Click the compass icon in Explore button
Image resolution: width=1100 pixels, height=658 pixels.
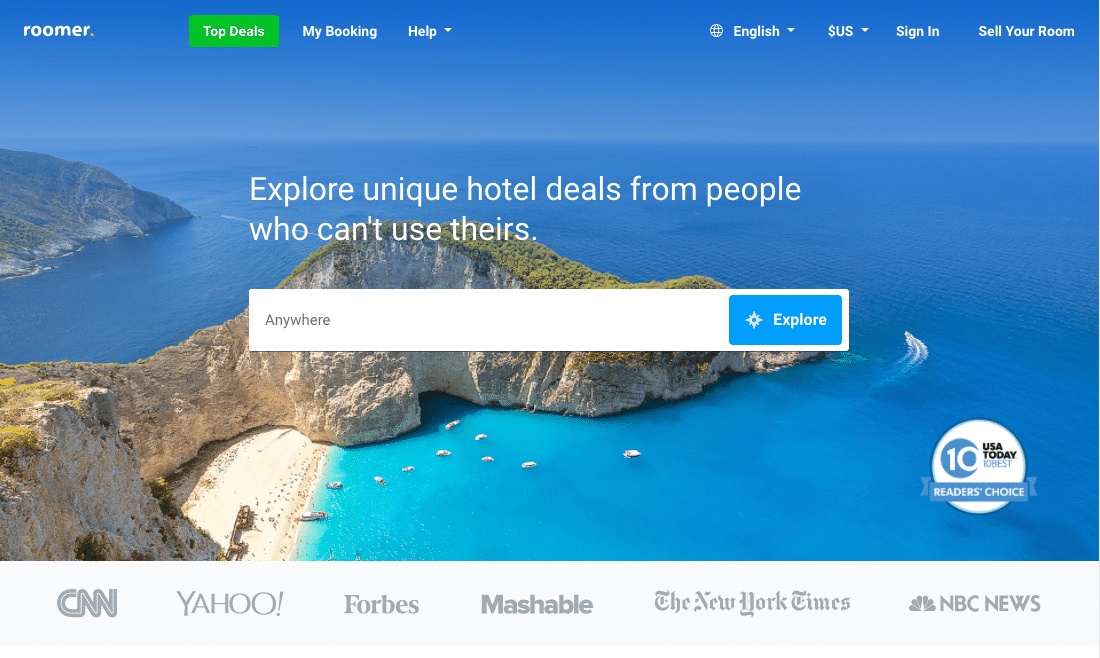coord(754,320)
